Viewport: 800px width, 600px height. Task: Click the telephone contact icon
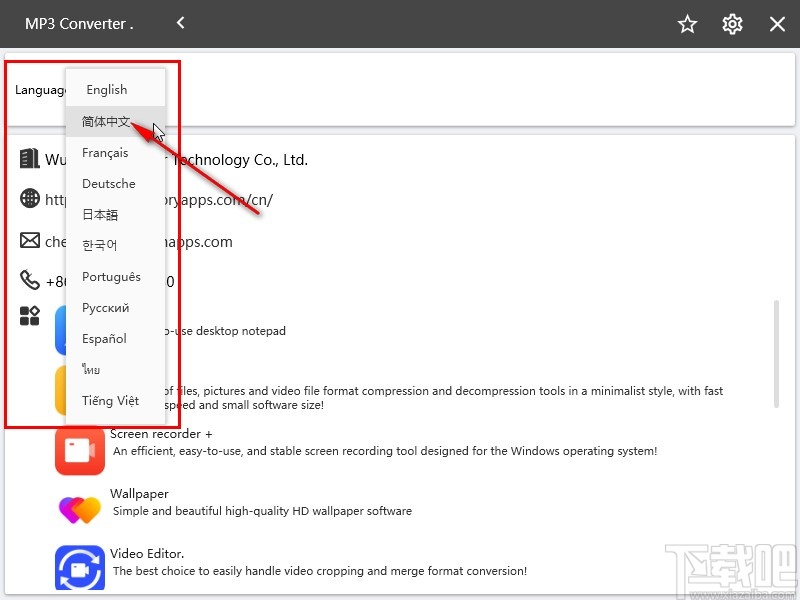[30, 280]
